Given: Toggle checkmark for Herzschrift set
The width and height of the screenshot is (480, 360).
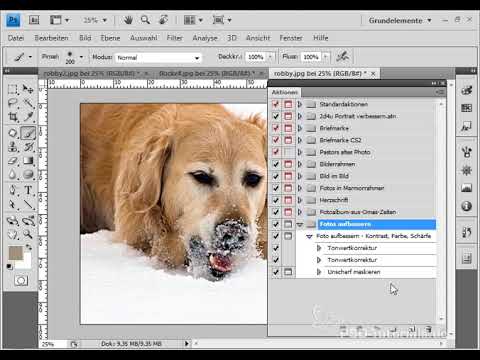Looking at the screenshot, I should [x=276, y=200].
